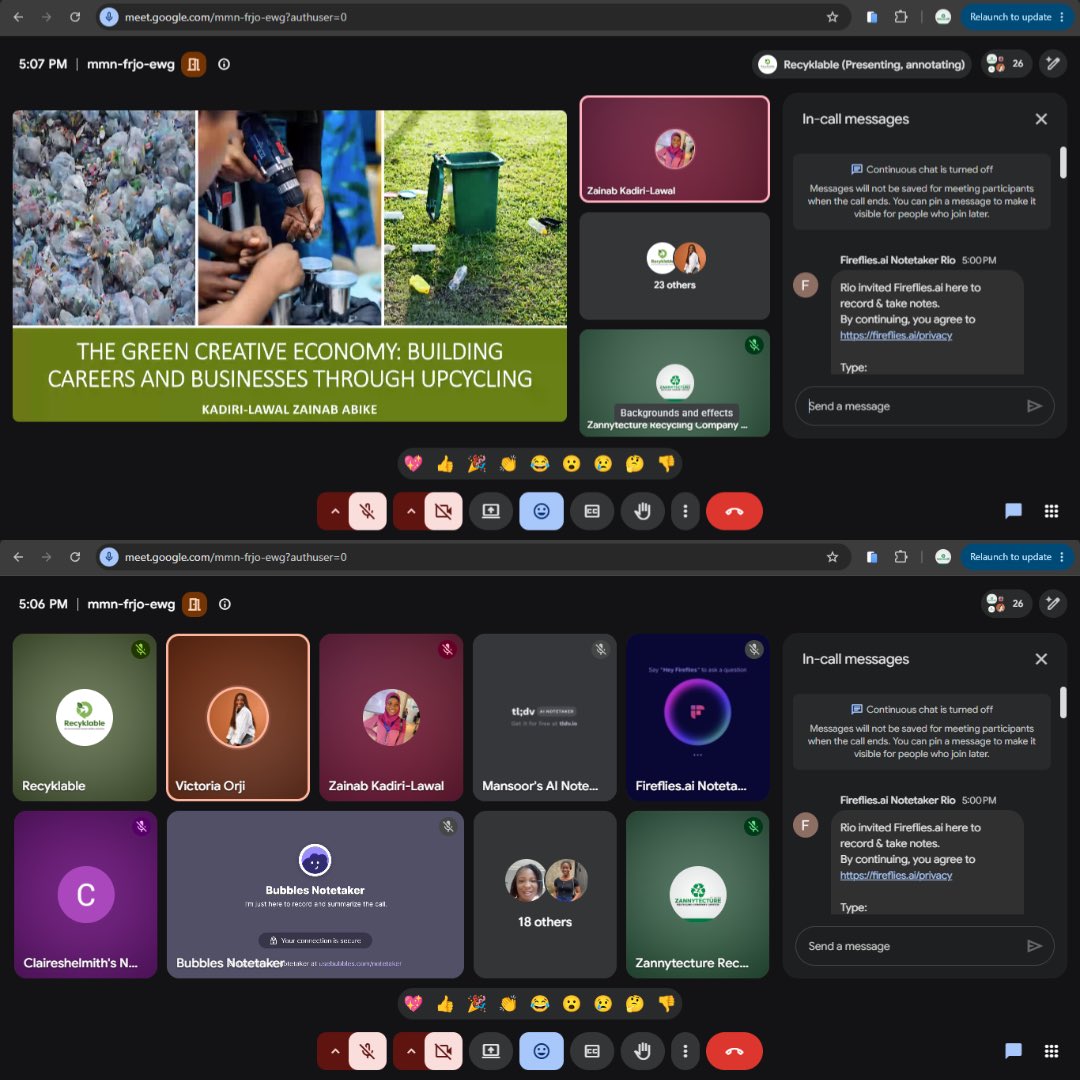Viewport: 1080px width, 1080px height.
Task: Click the annotation pen icon in the top meeting header
Action: [1052, 64]
